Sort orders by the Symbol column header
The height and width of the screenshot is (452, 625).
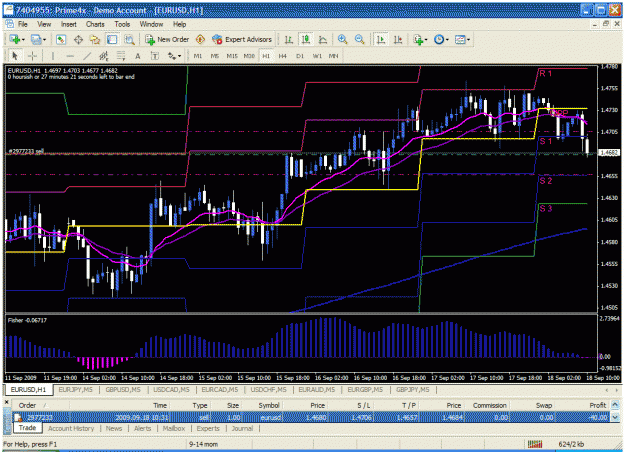(x=269, y=405)
